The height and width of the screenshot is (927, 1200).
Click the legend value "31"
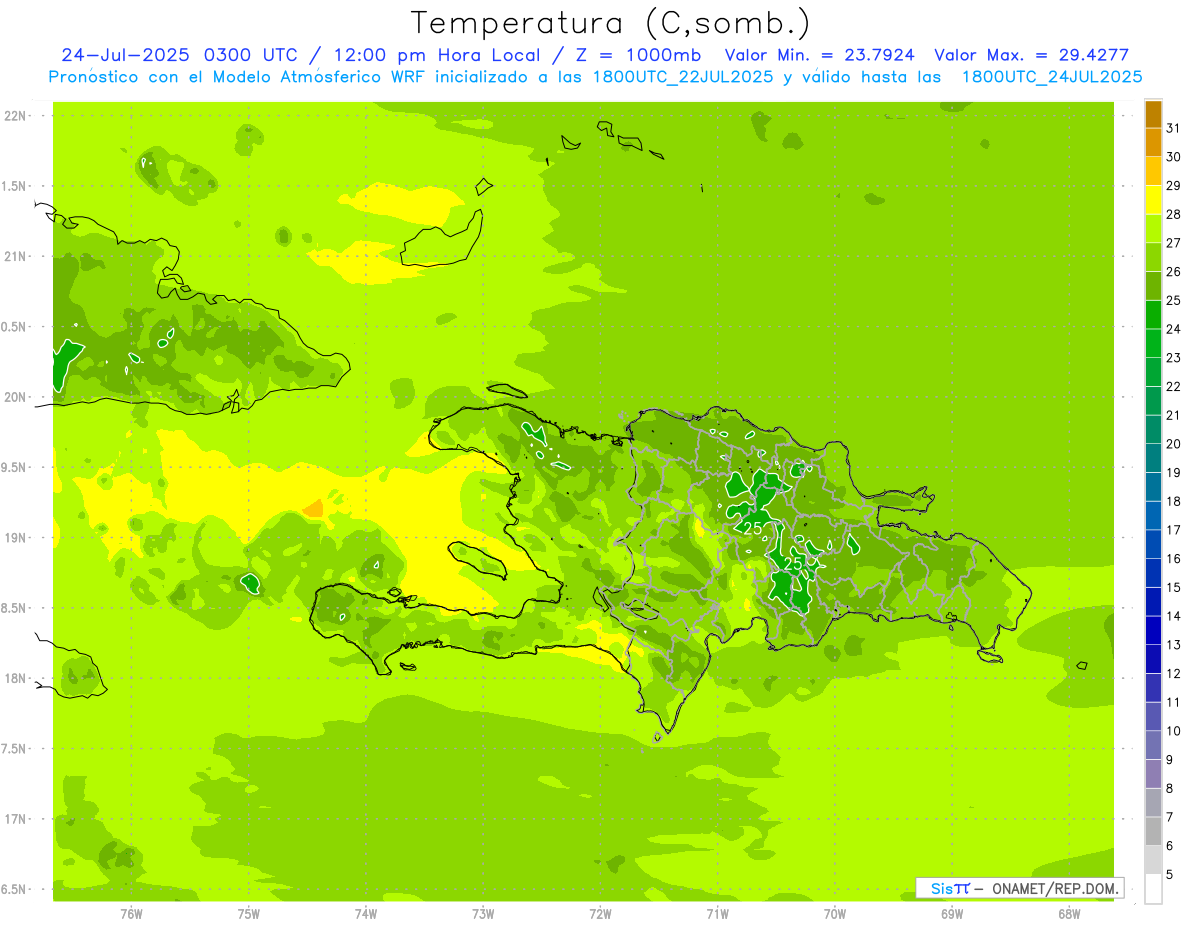(1173, 128)
